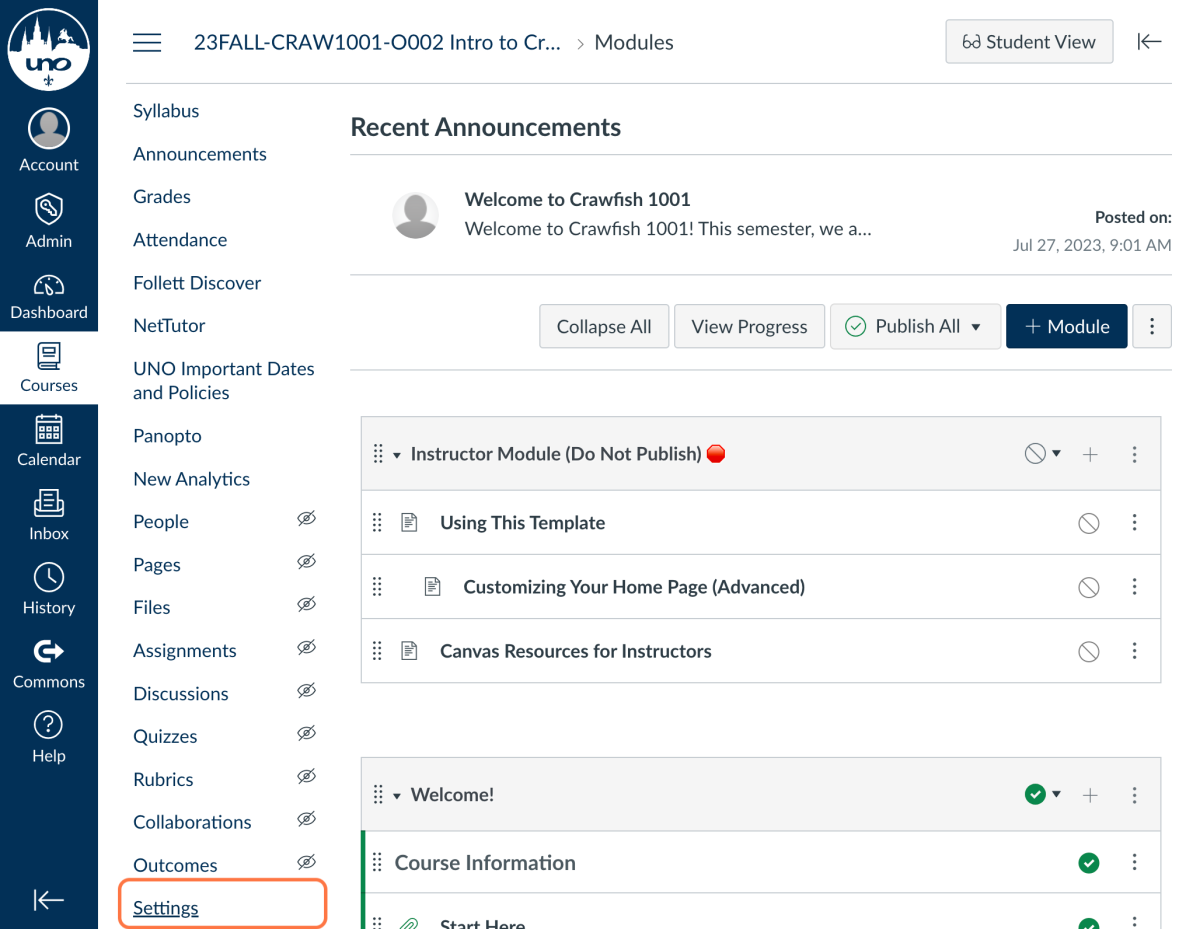Open Settings in course navigation
The image size is (1200, 929).
click(166, 908)
